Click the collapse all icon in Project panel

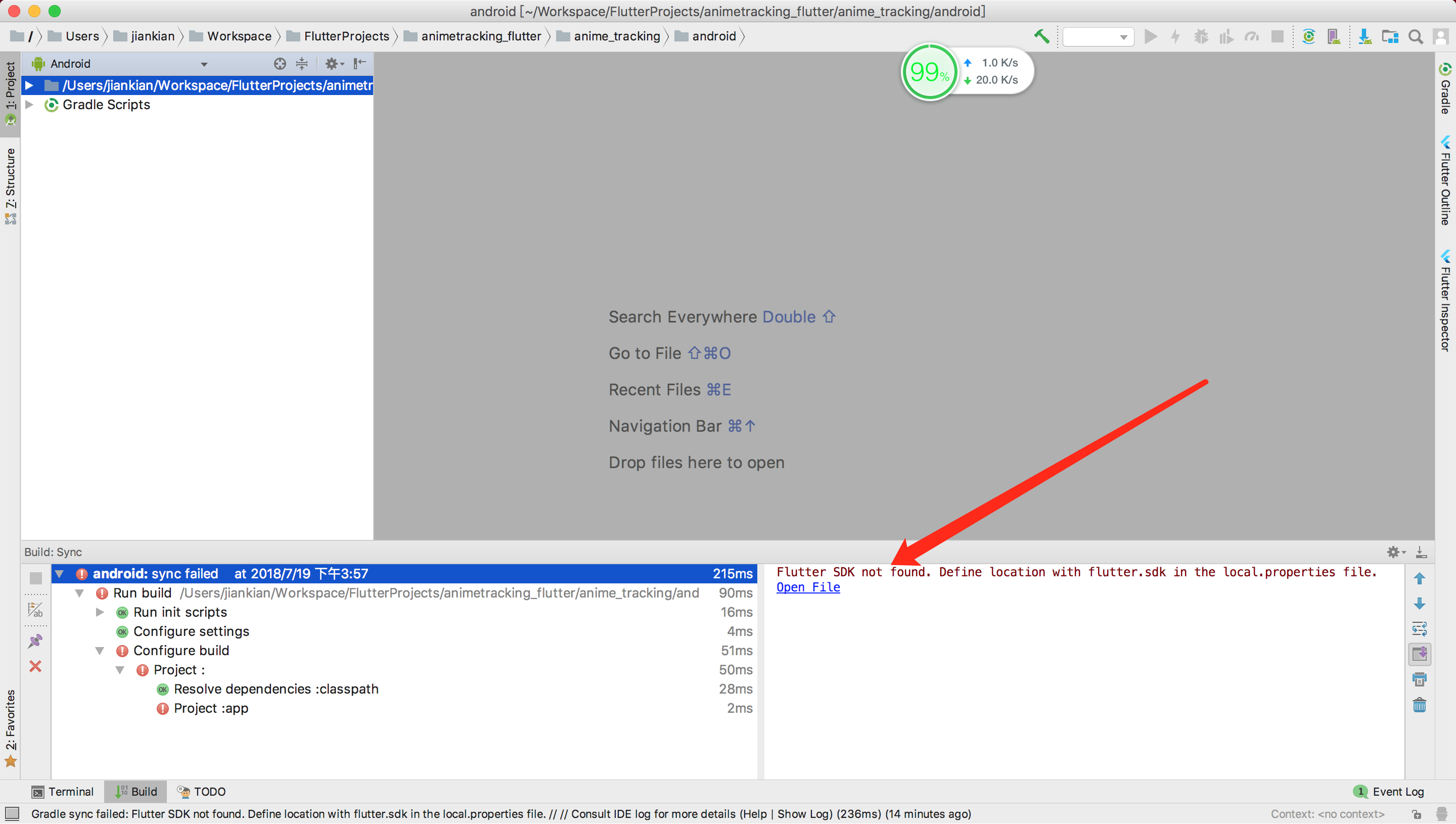coord(302,63)
